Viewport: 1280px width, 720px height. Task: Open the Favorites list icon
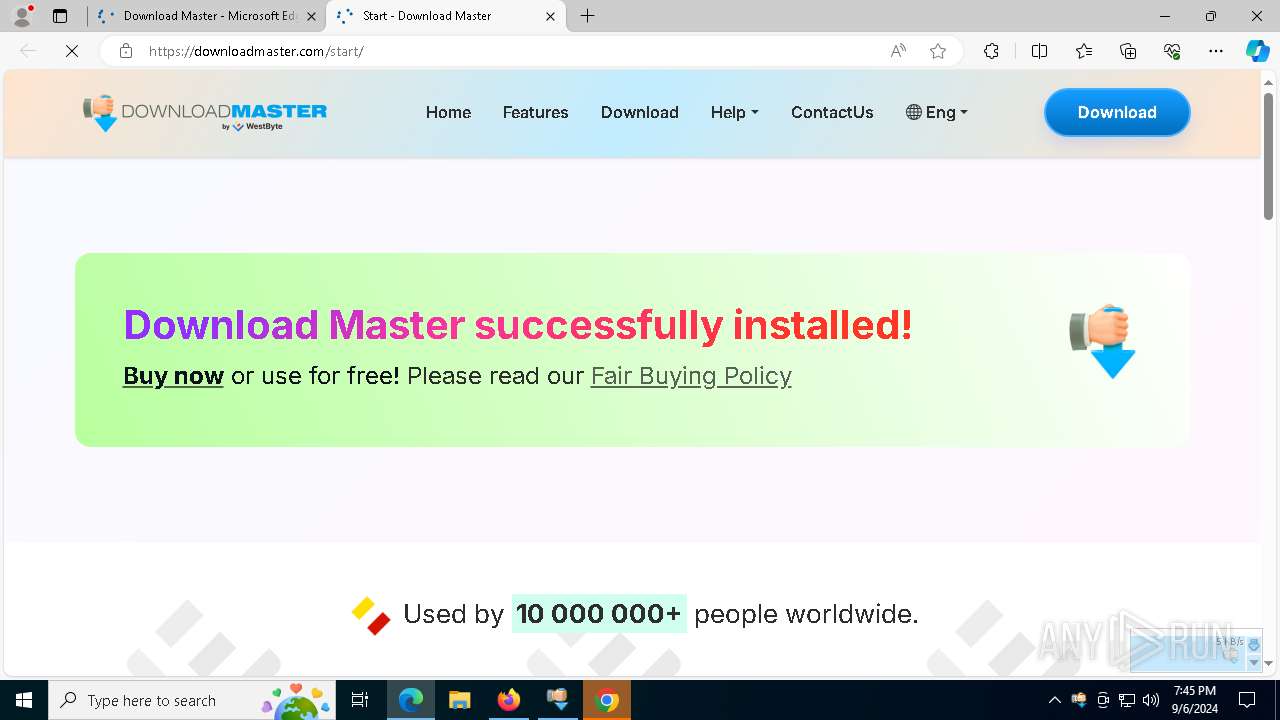1084,51
